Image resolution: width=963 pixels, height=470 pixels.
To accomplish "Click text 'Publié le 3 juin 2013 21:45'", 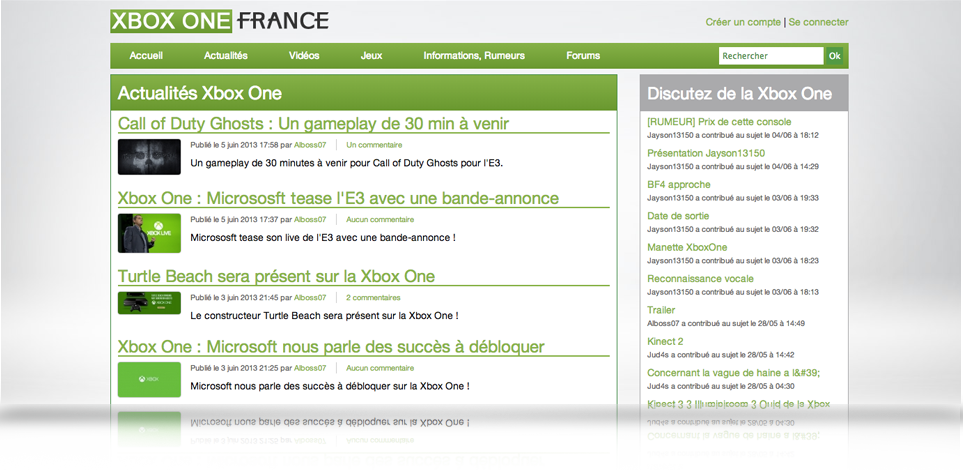I will pyautogui.click(x=234, y=297).
